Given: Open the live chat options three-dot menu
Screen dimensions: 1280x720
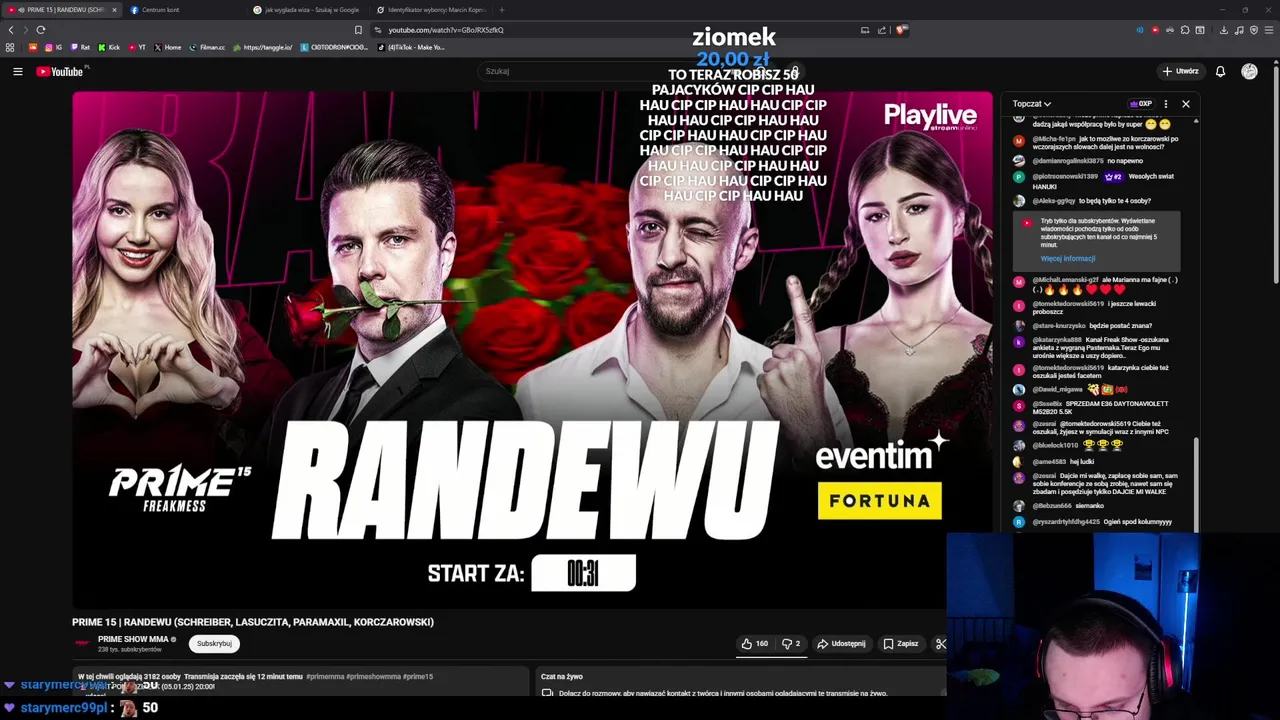Looking at the screenshot, I should [1165, 104].
